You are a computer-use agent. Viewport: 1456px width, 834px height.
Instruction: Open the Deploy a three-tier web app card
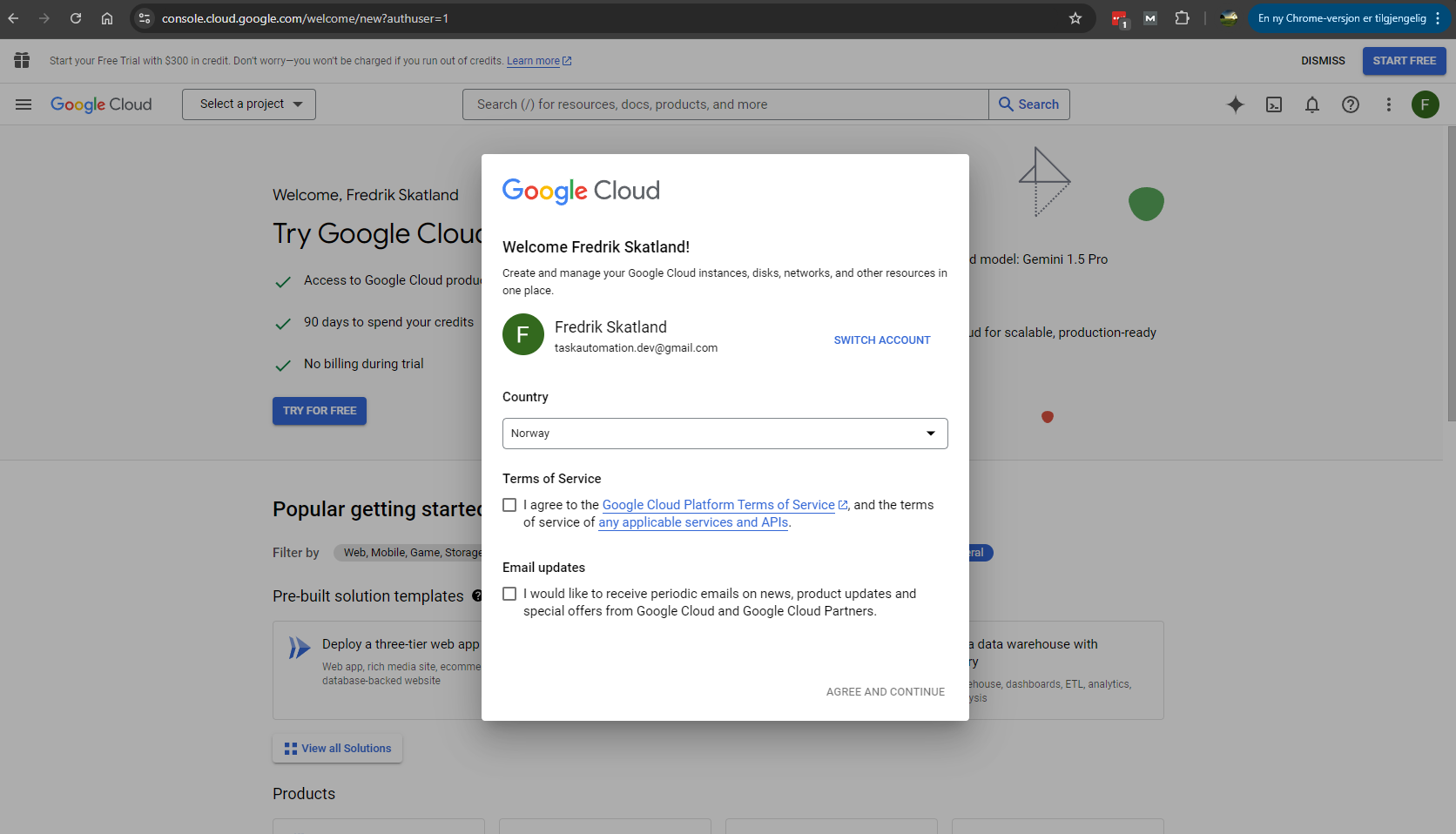[x=377, y=670]
